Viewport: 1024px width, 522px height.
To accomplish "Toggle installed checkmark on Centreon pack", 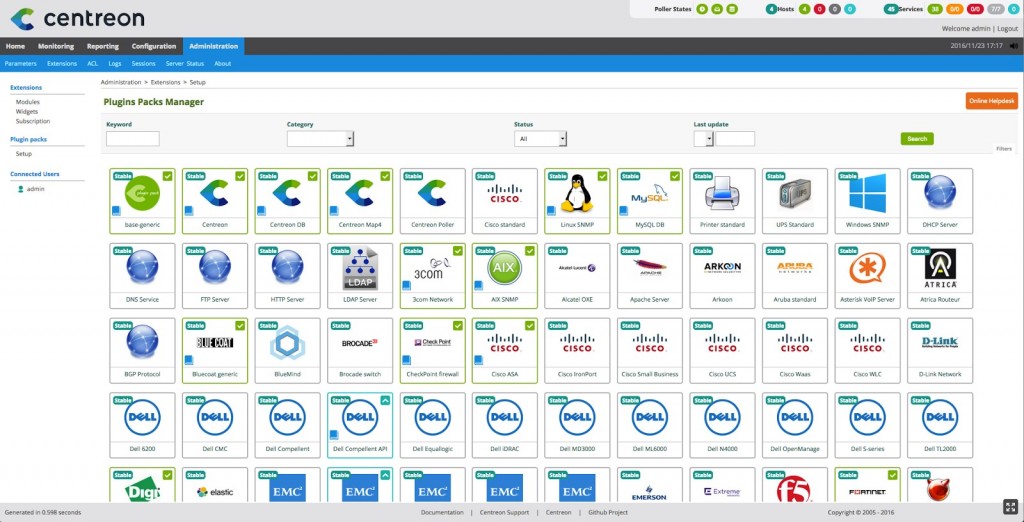I will pyautogui.click(x=240, y=176).
